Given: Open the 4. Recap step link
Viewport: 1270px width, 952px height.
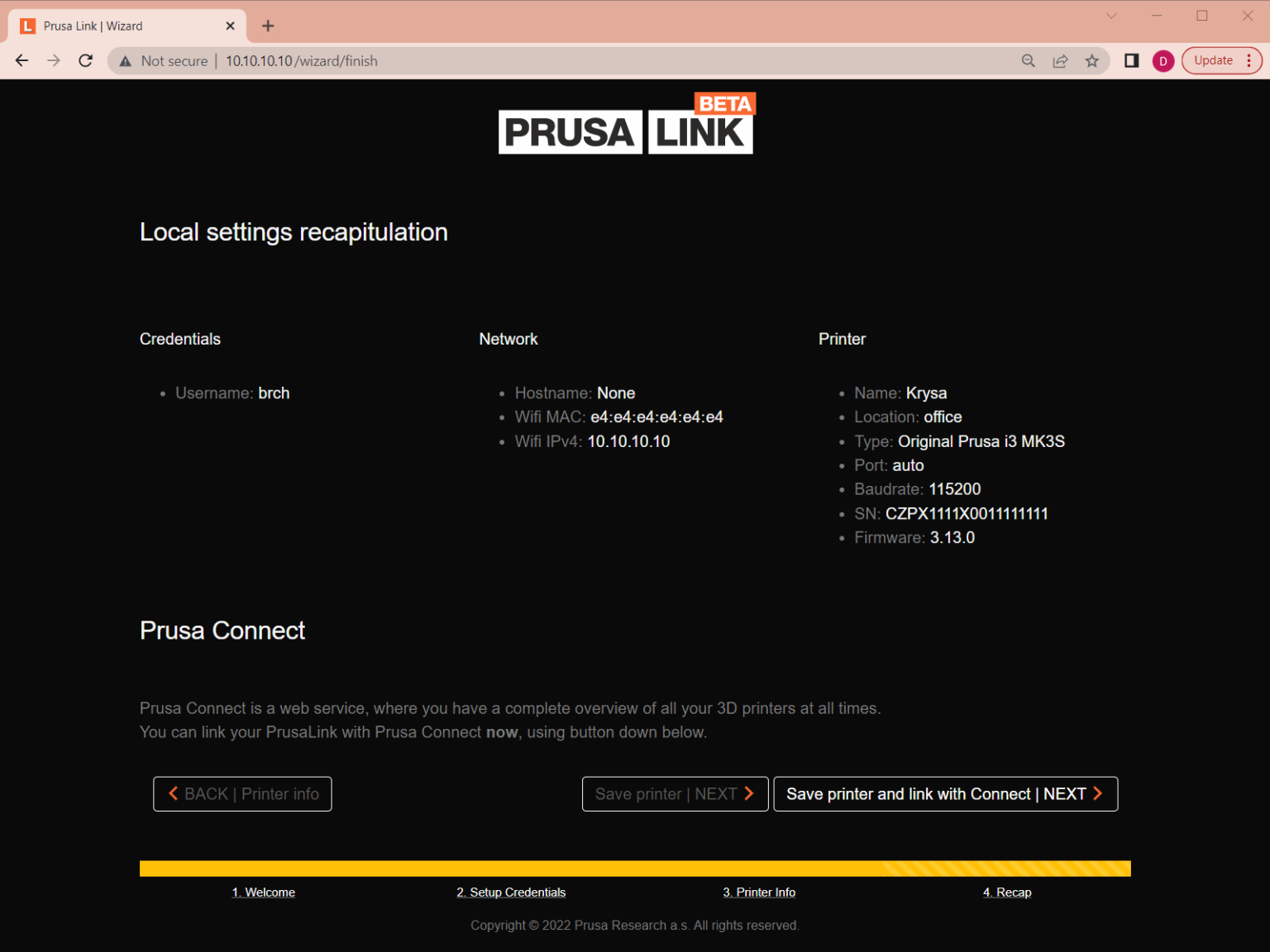Looking at the screenshot, I should point(1007,892).
